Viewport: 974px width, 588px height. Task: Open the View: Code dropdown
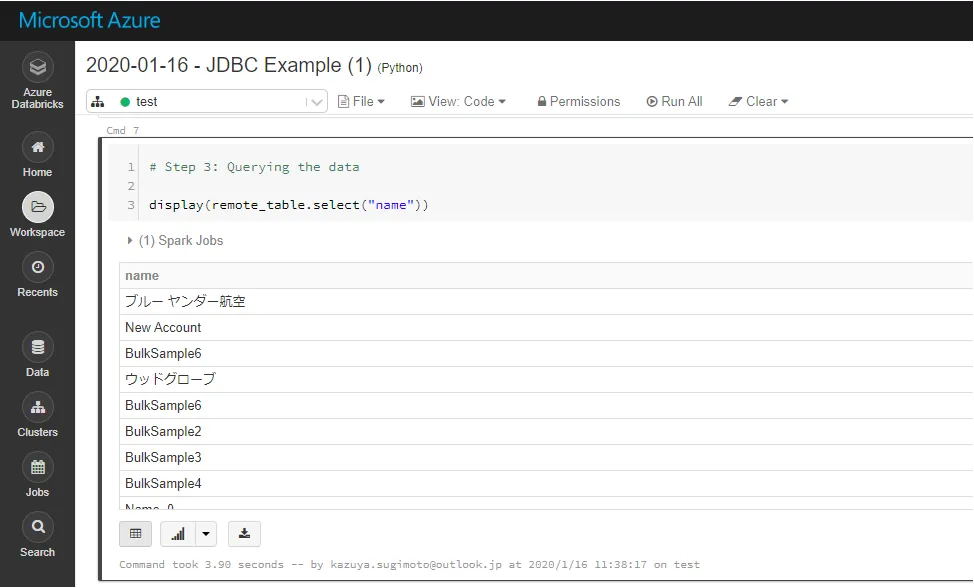[x=459, y=101]
